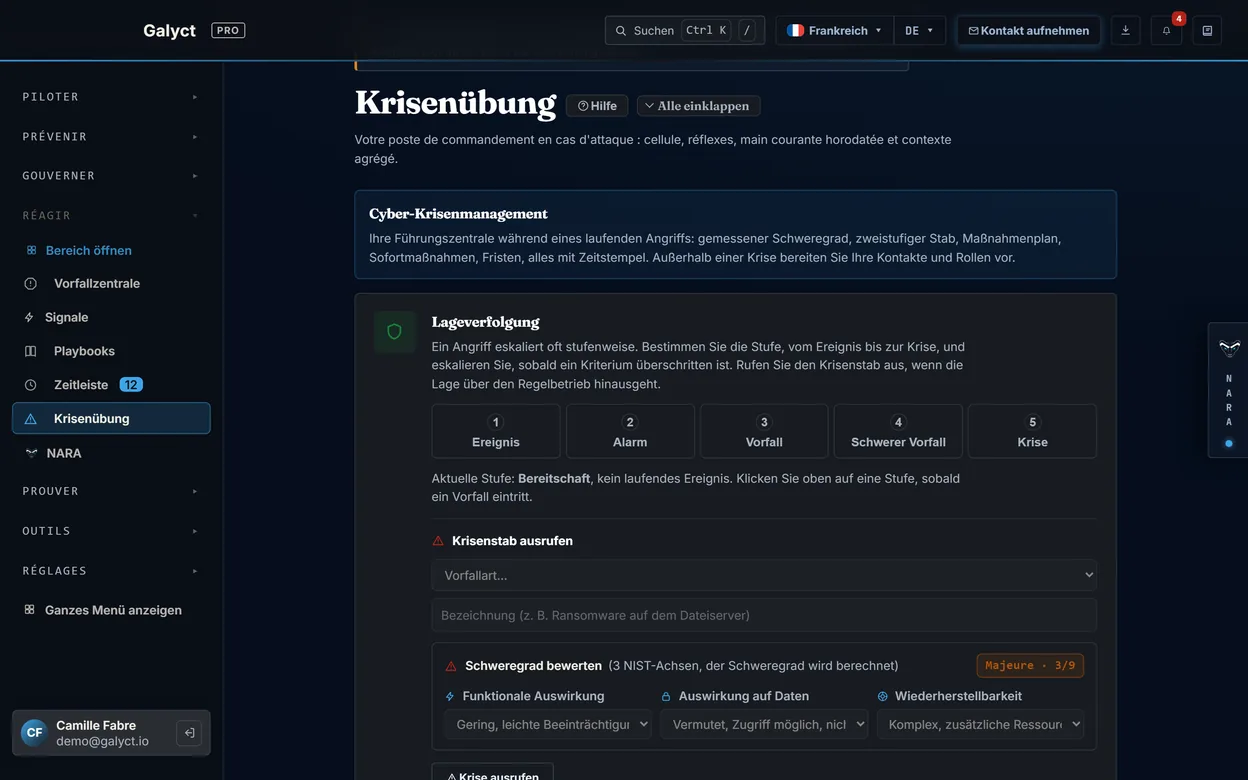The width and height of the screenshot is (1248, 780).
Task: Open Vorfallzentrale in the sidebar
Action: [111, 284]
